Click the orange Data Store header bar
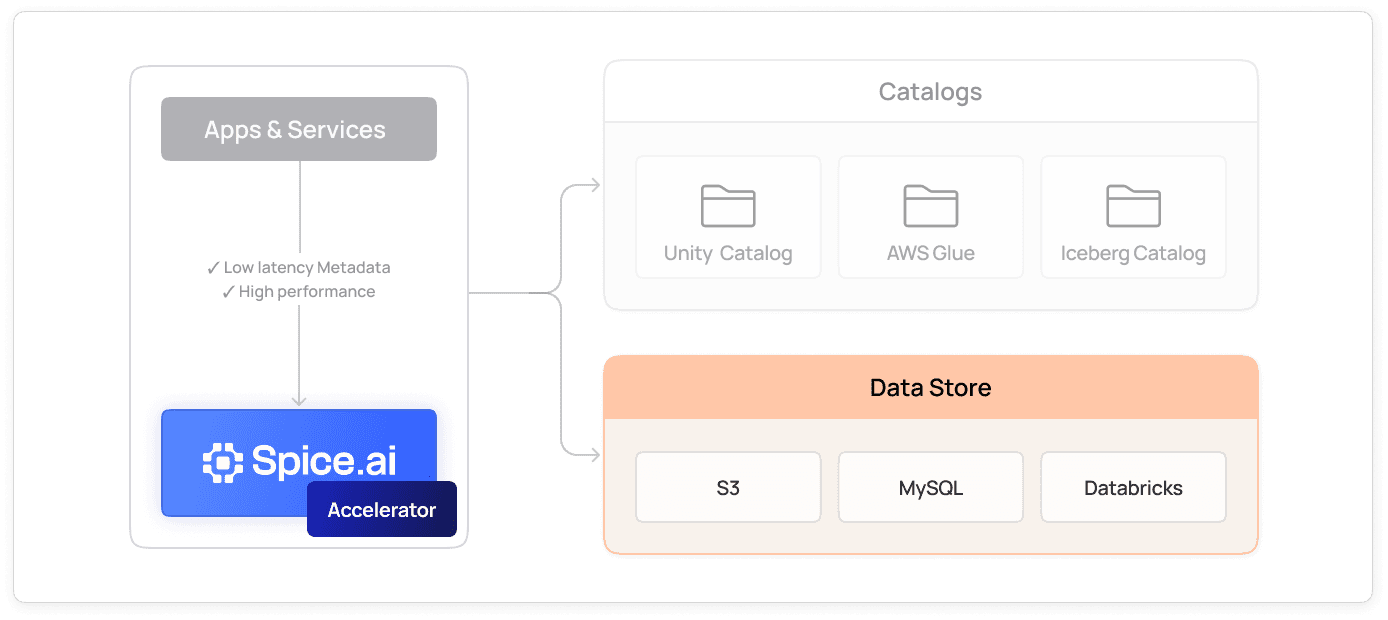This screenshot has width=1388, height=620. (x=930, y=387)
